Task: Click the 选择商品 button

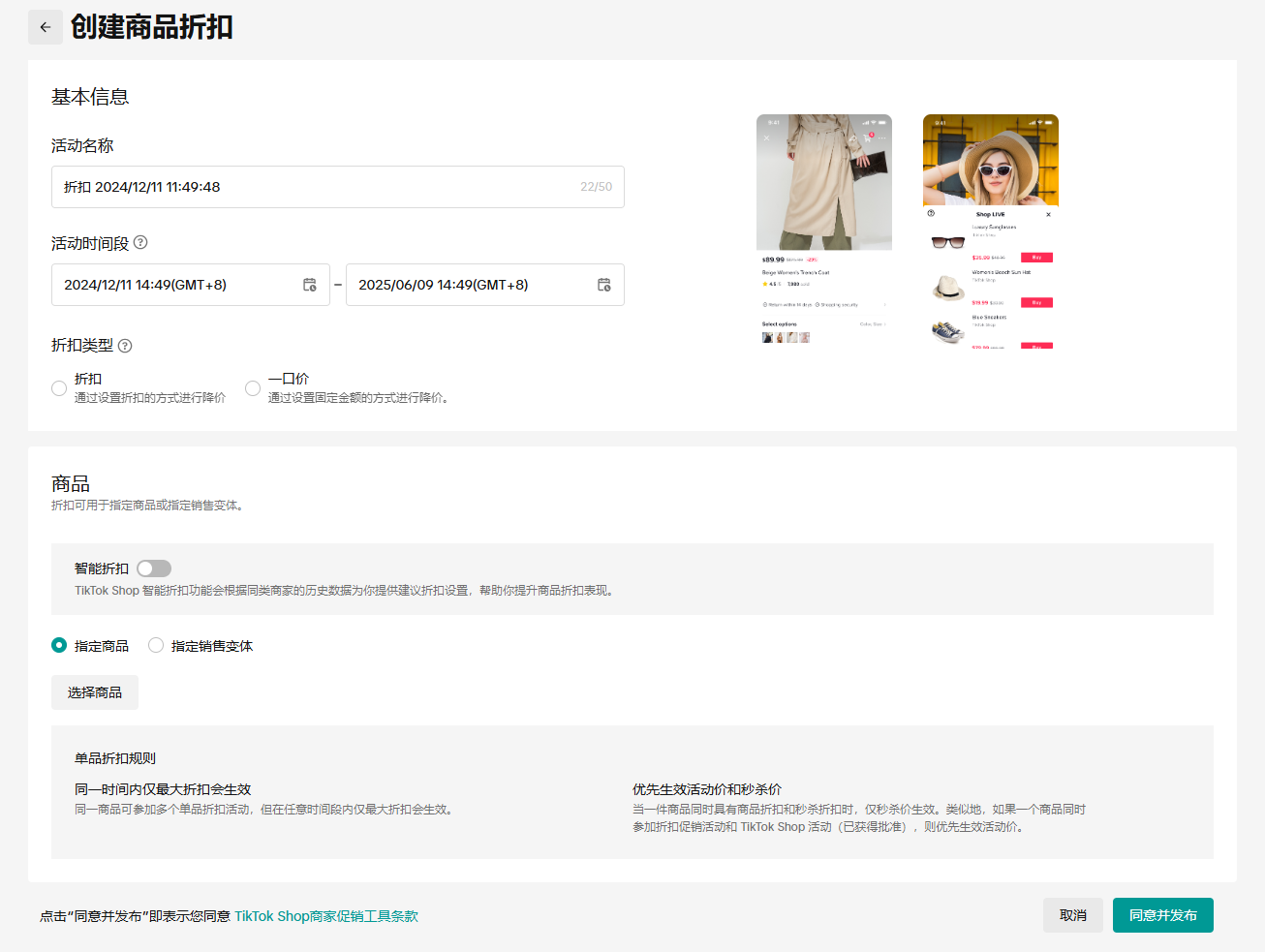Action: [95, 692]
